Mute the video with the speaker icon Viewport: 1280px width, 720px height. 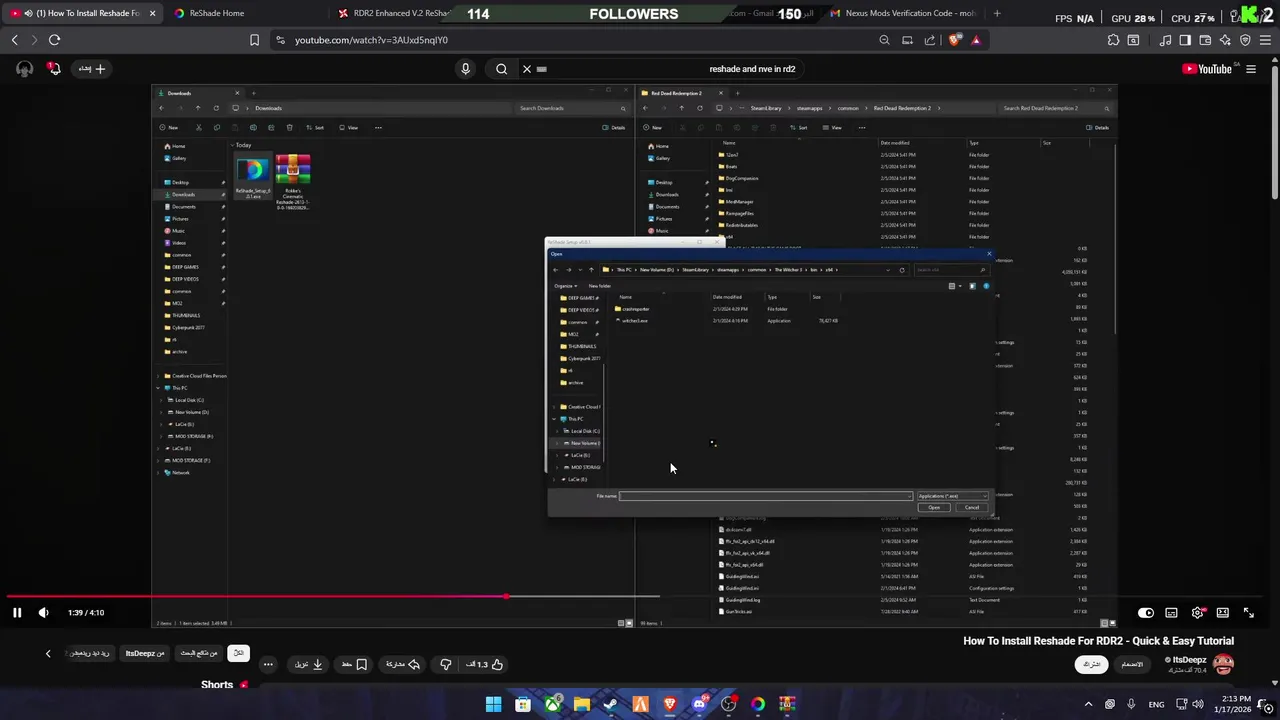pos(43,613)
